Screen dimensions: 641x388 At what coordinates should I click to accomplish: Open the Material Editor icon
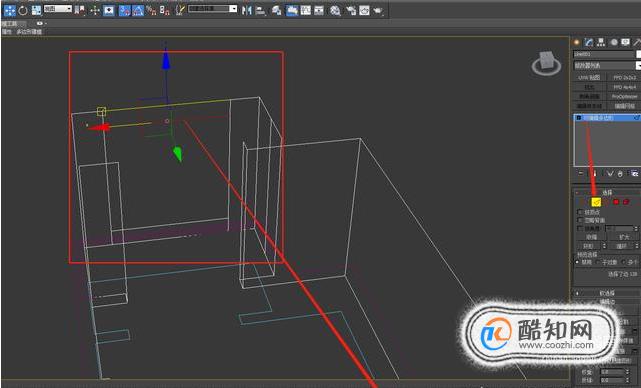[x=335, y=11]
